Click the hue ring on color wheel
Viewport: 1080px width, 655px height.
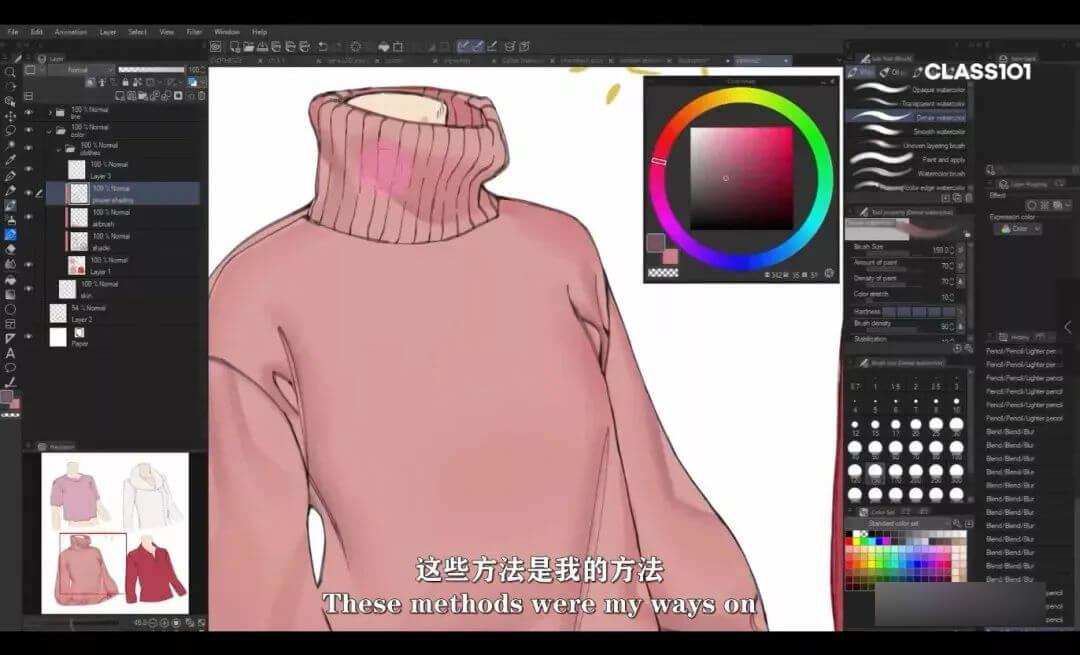click(x=740, y=95)
